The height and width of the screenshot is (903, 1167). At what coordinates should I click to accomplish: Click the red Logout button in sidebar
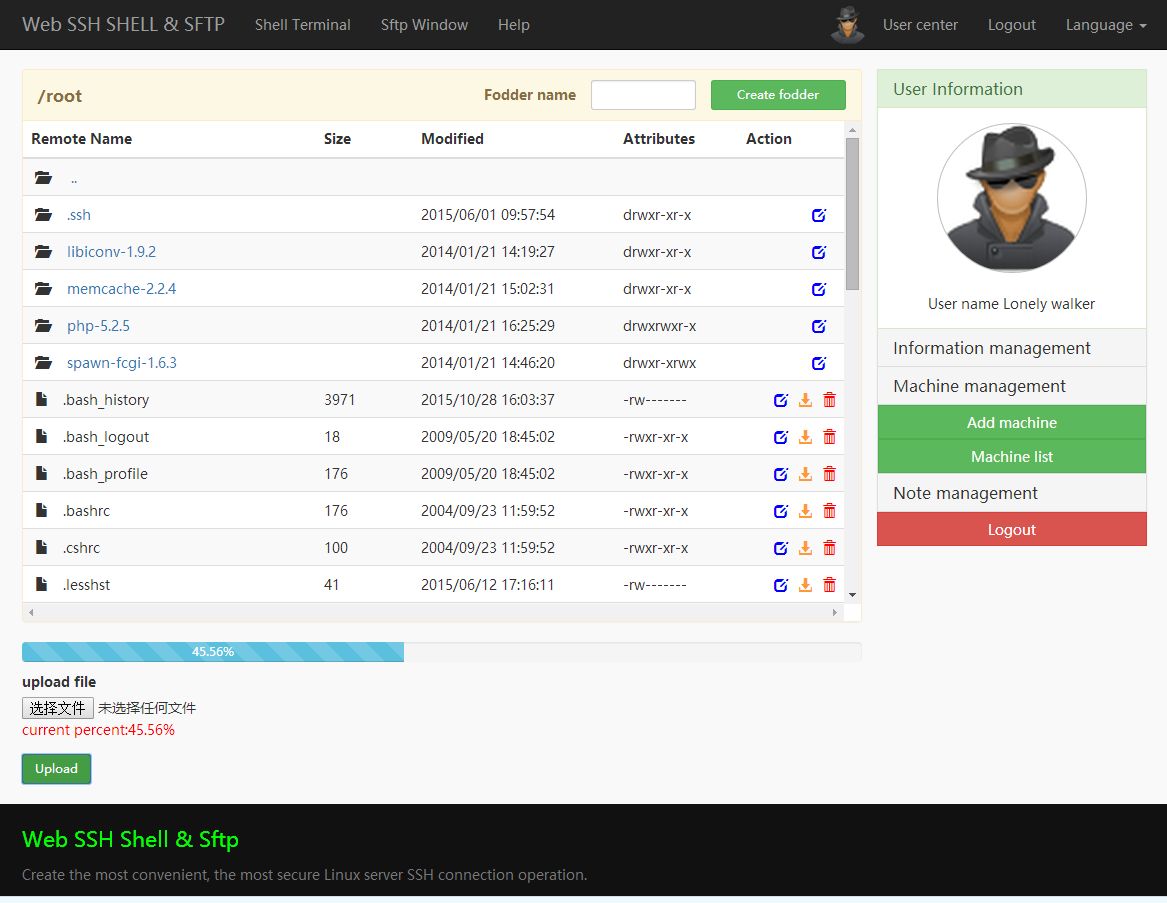1011,530
